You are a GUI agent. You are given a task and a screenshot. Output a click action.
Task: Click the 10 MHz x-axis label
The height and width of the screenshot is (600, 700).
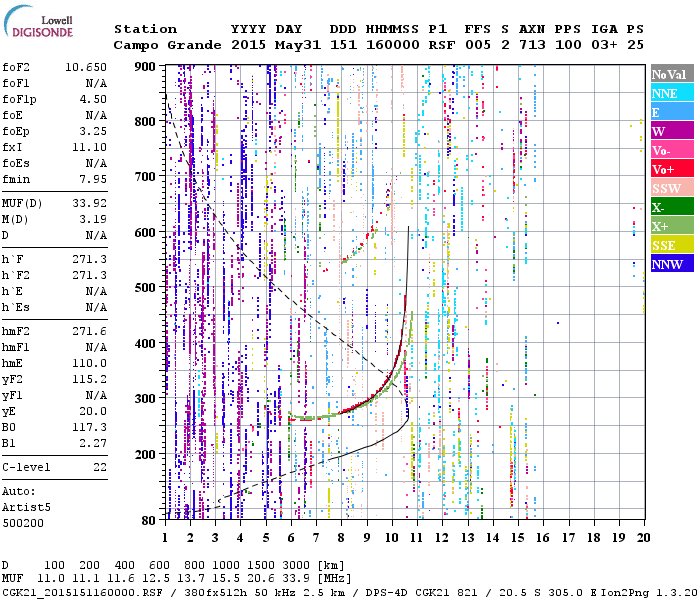click(392, 538)
